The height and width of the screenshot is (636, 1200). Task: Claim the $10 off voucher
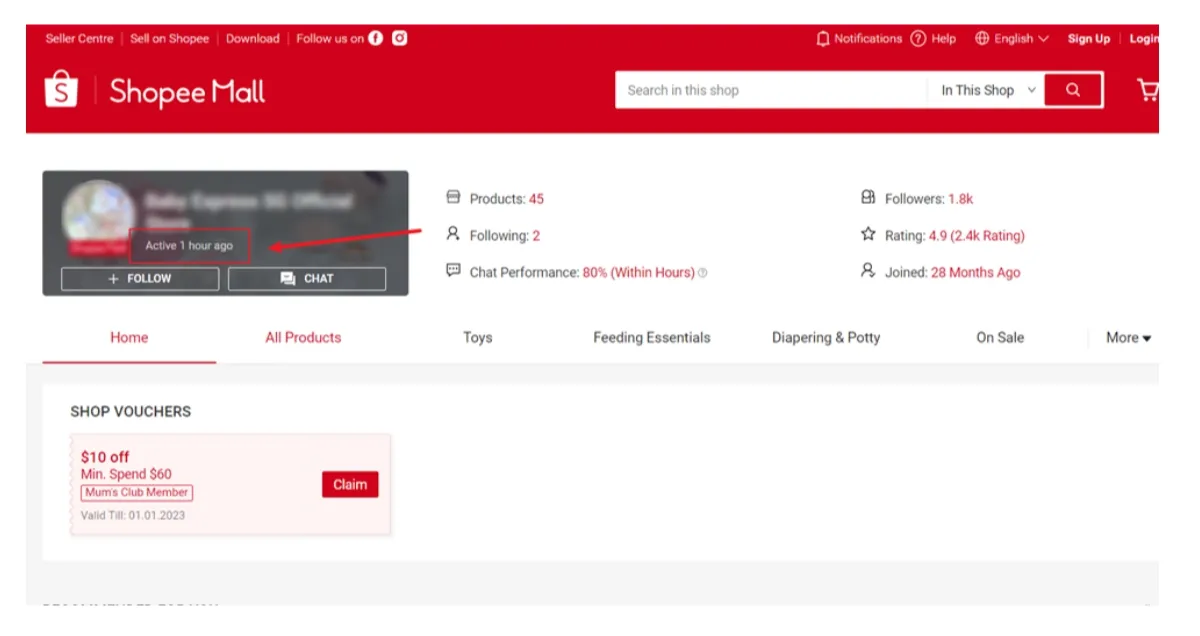350,485
